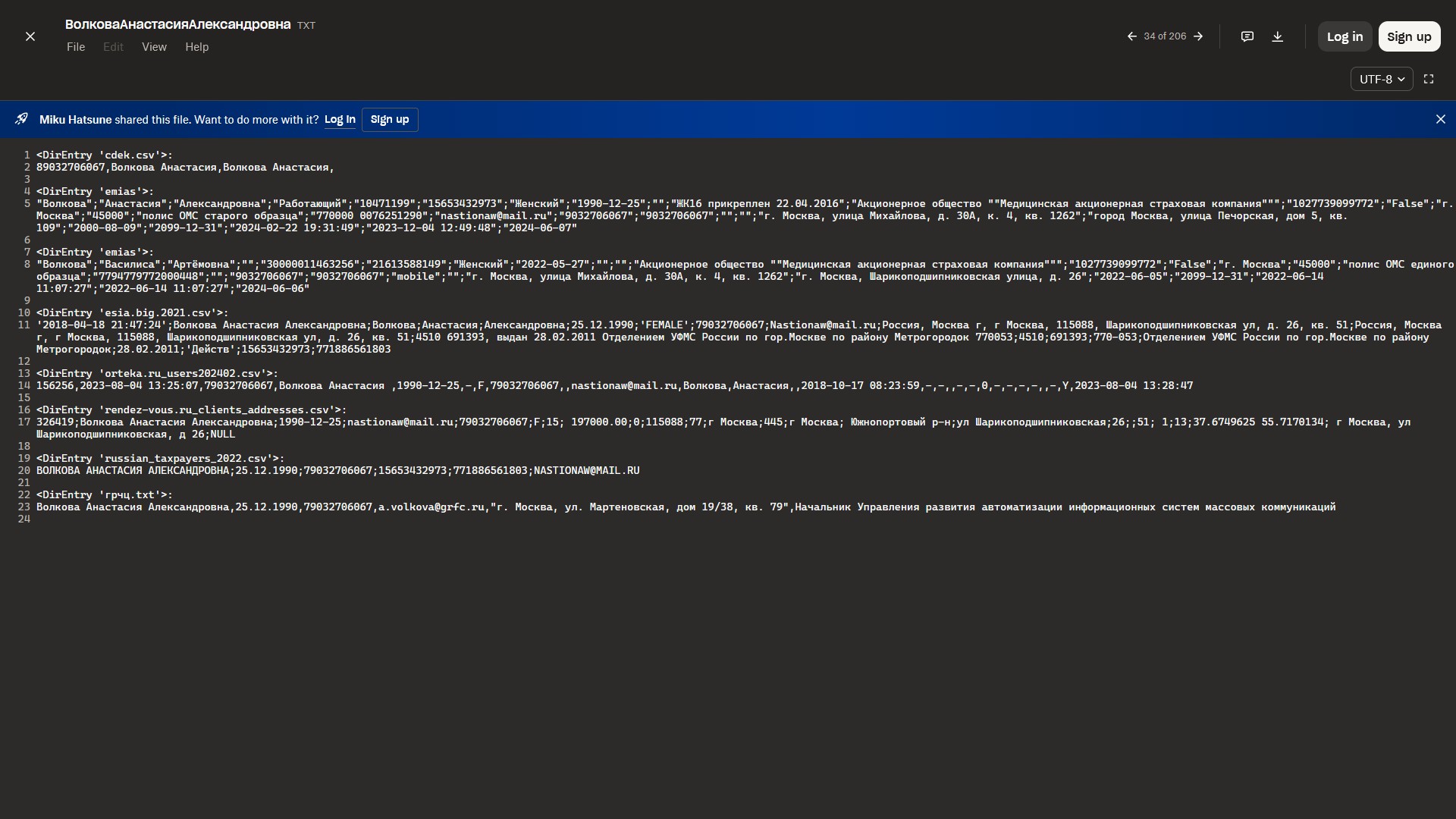Click the Sign up button inside the banner
The width and height of the screenshot is (1456, 819).
tap(389, 119)
